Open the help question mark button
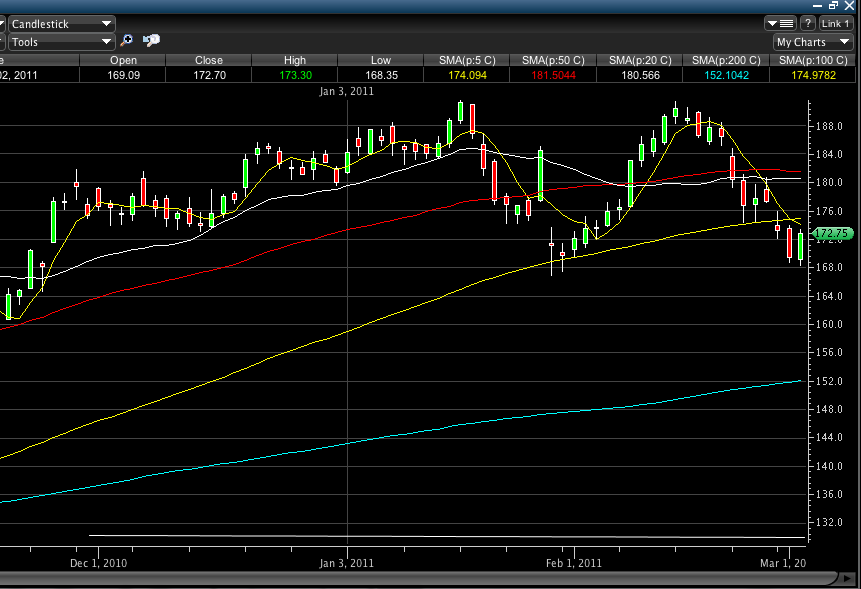 pos(807,23)
